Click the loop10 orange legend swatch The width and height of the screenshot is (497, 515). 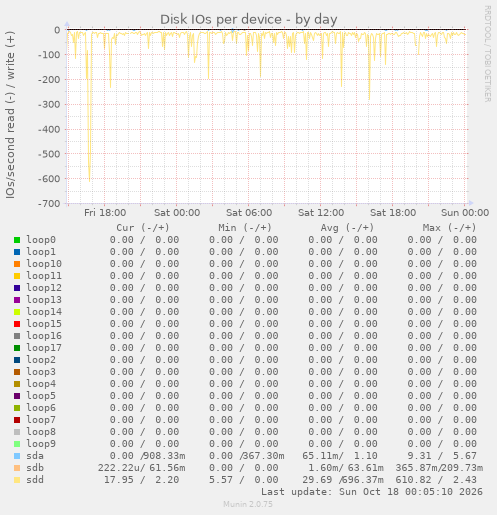(17, 264)
